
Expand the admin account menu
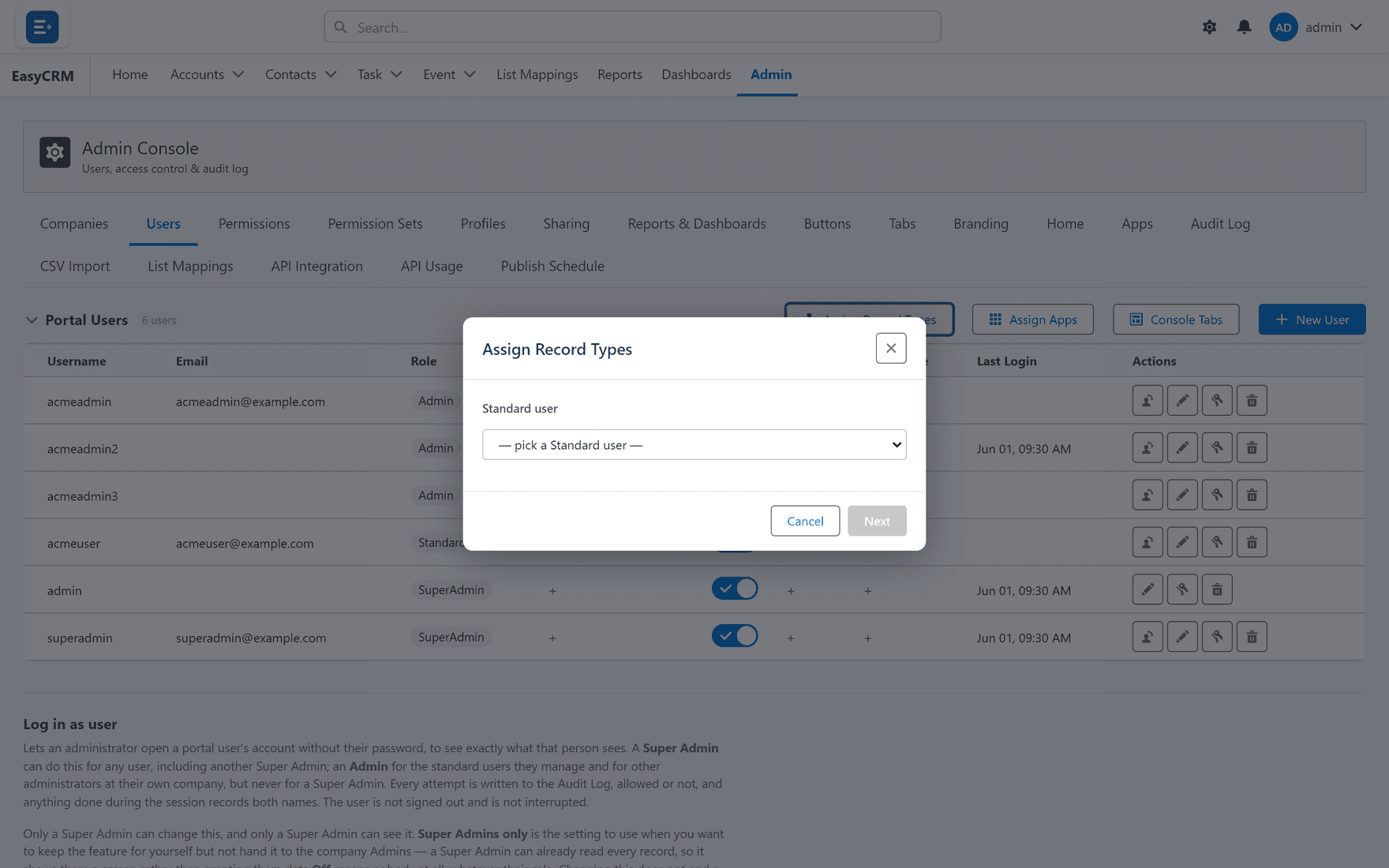point(1316,27)
